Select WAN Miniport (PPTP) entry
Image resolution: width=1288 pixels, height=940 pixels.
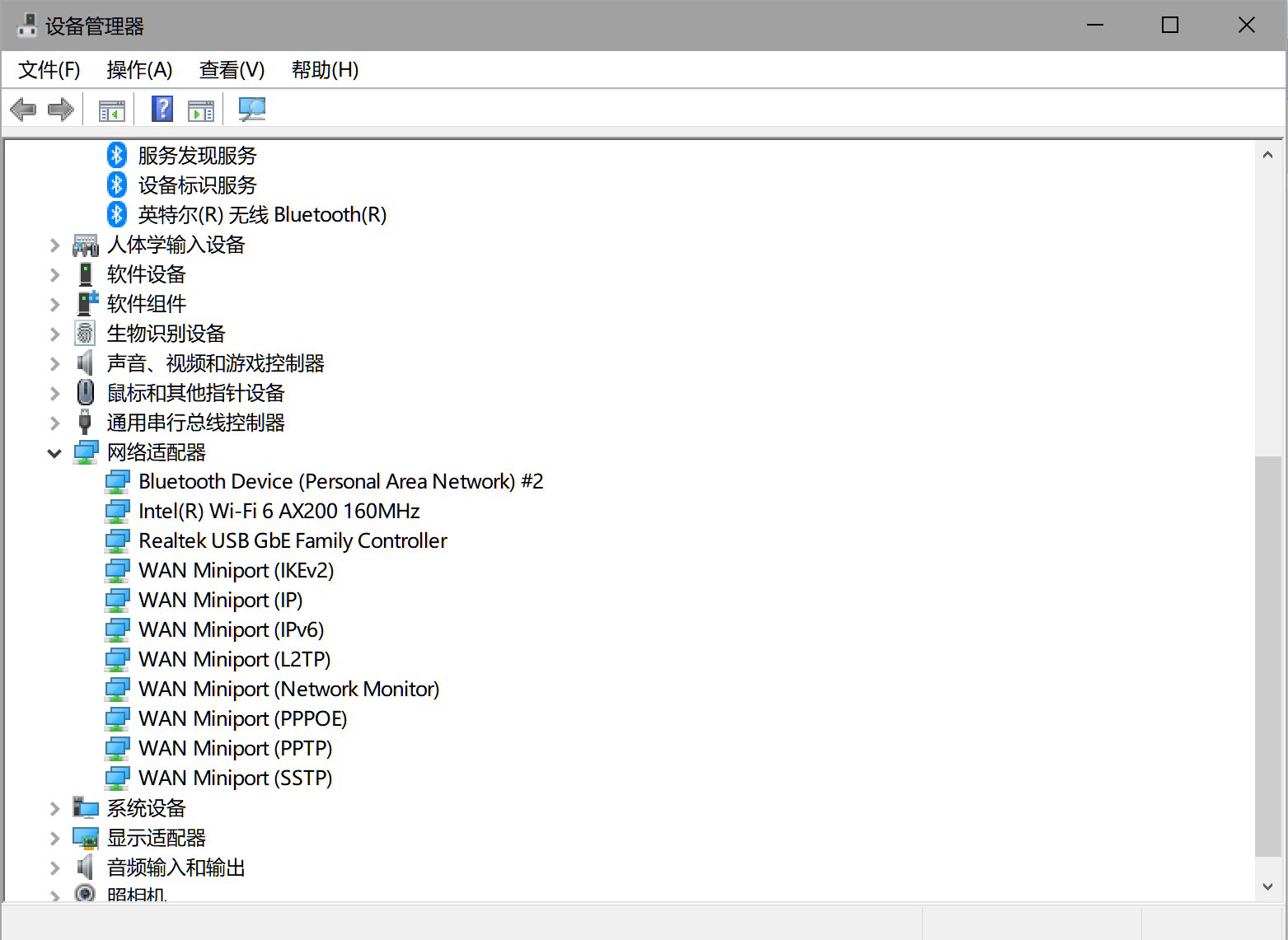(x=236, y=748)
